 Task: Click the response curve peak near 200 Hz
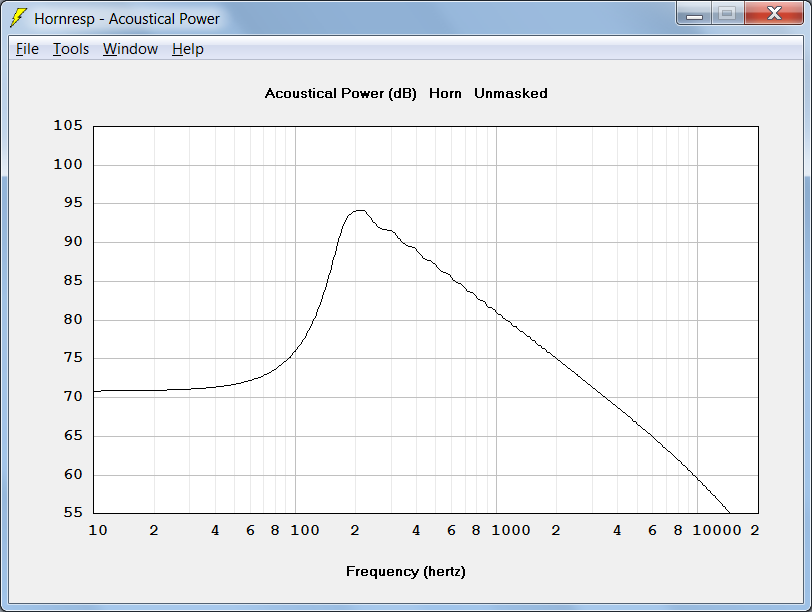coord(360,211)
